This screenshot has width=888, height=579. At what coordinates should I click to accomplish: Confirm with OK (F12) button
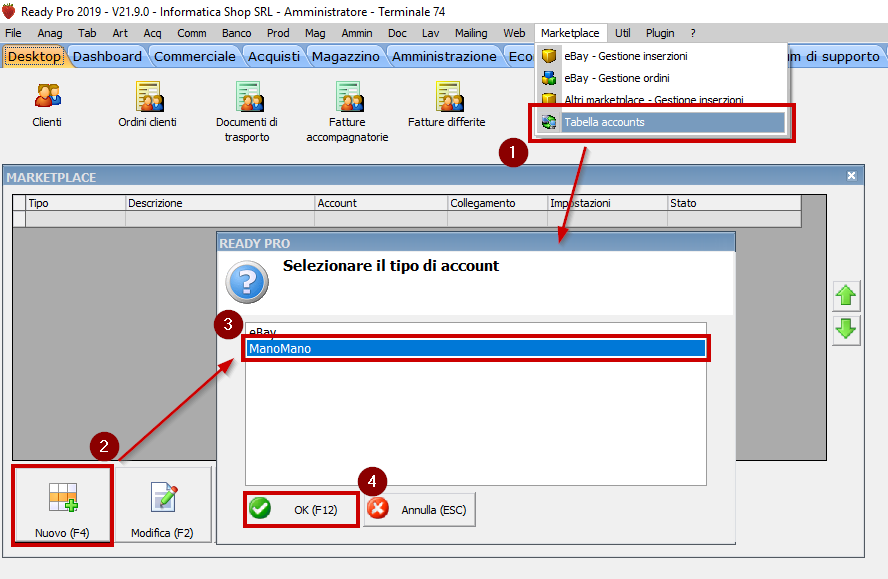(301, 510)
